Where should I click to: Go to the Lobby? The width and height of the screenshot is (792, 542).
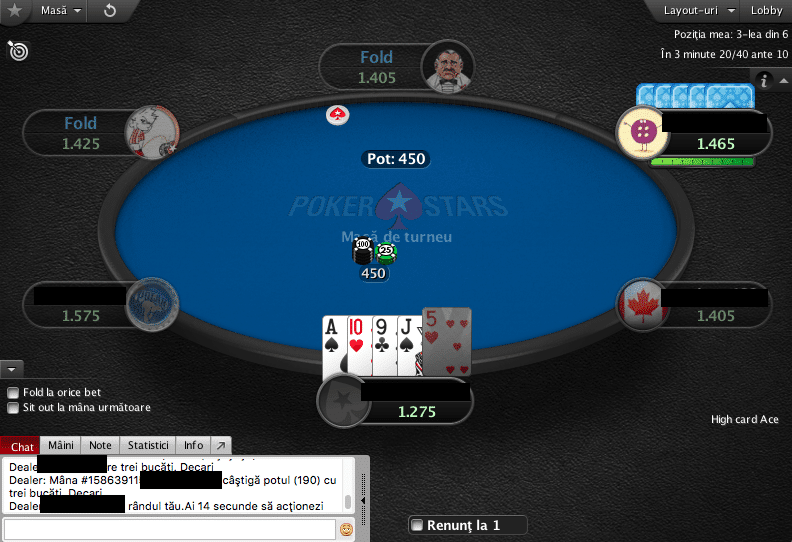[x=766, y=11]
